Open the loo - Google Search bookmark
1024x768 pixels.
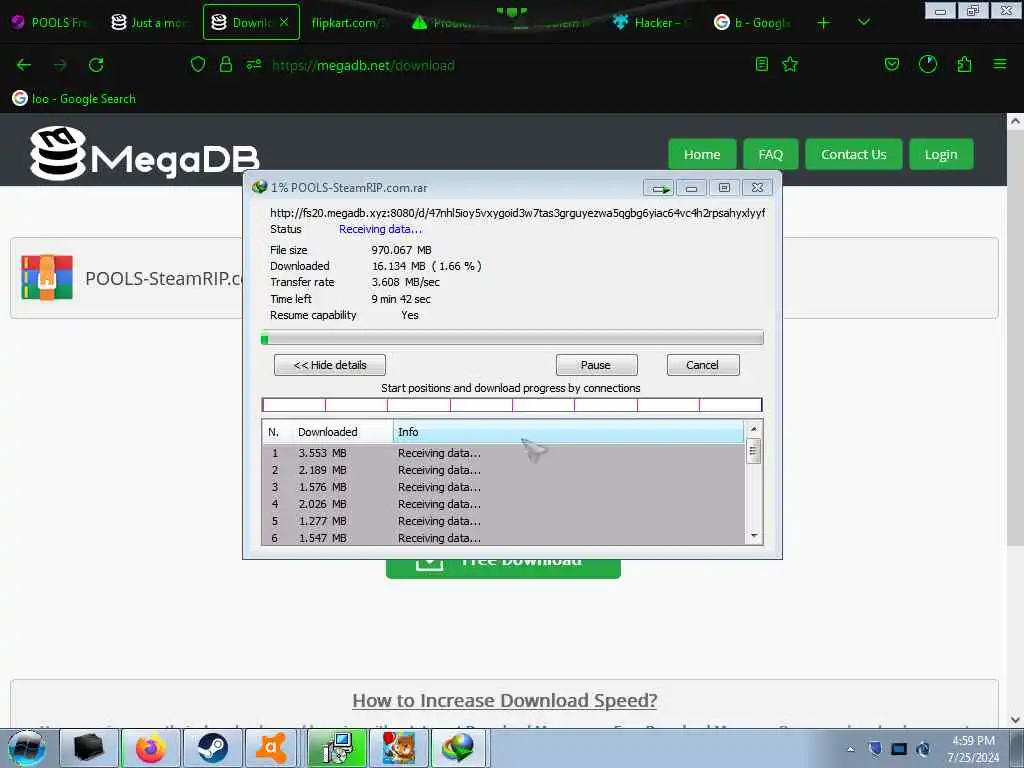(x=74, y=99)
